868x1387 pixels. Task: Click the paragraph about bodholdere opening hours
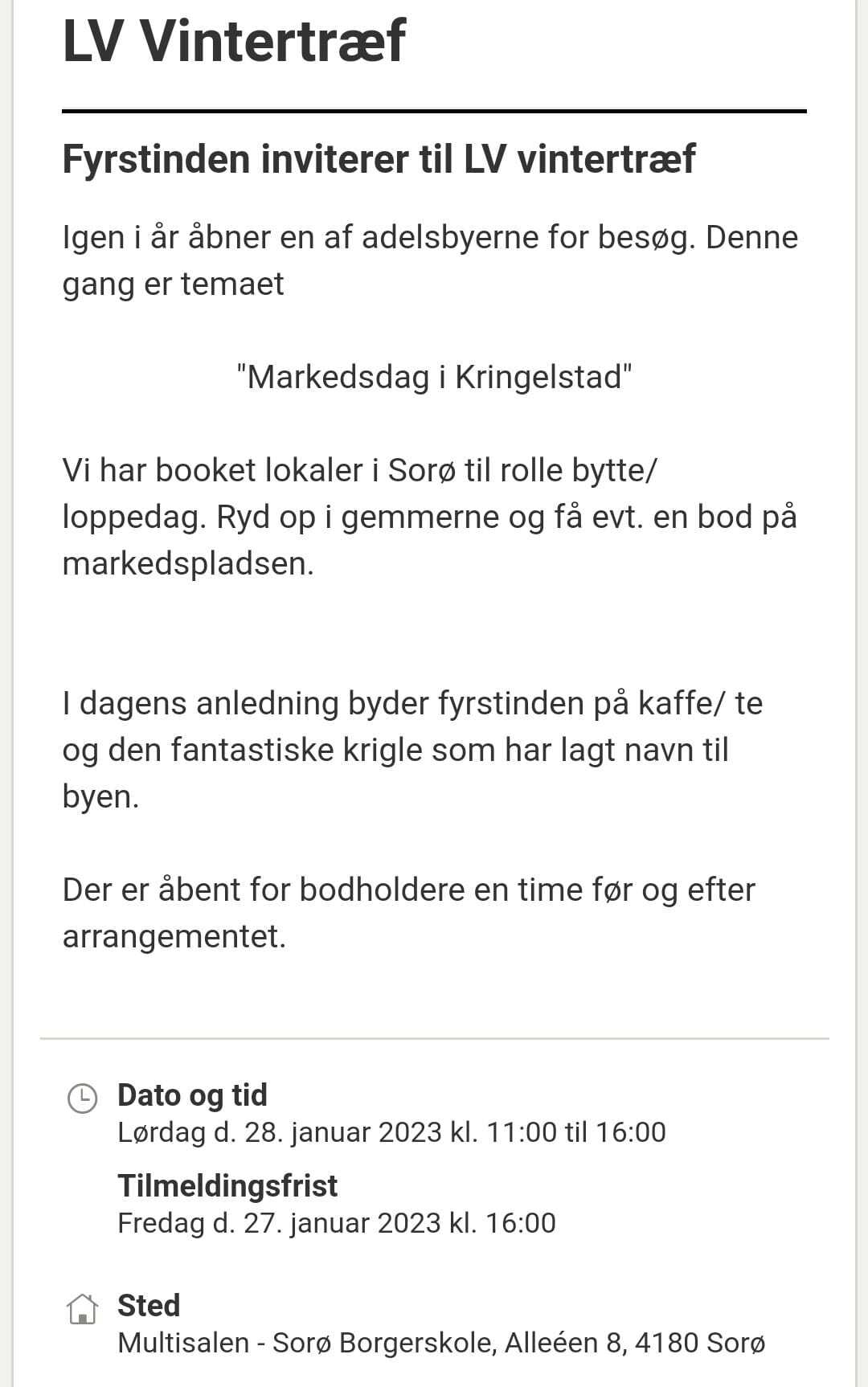tap(409, 913)
